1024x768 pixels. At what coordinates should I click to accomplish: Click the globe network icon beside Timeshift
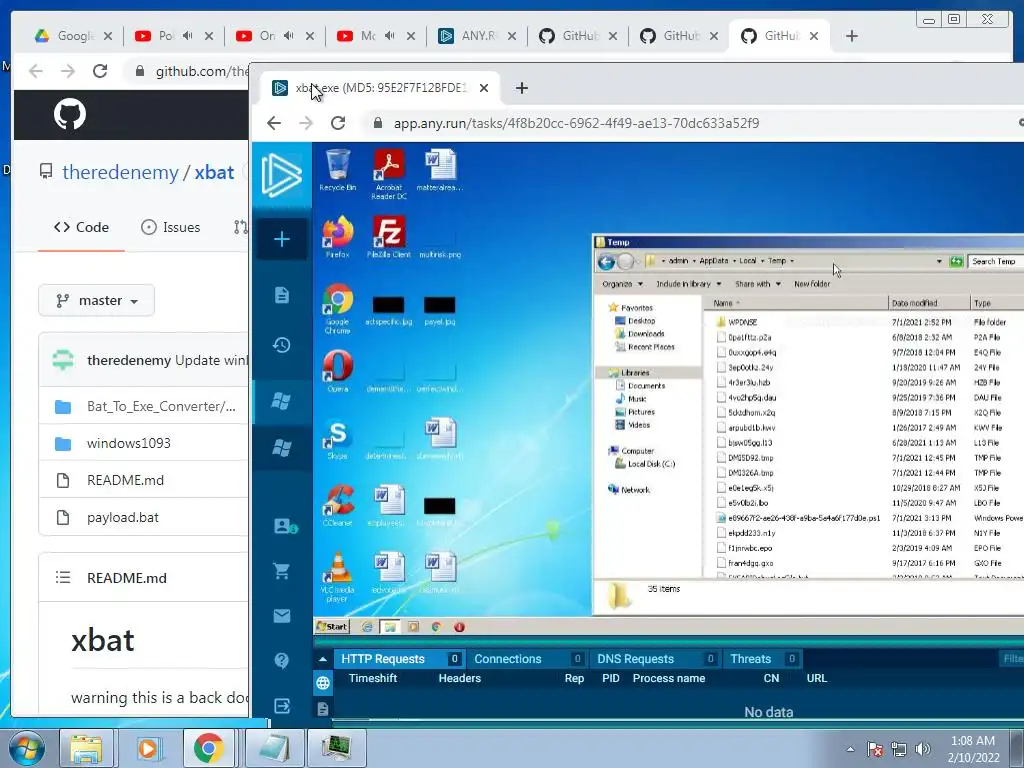coord(323,683)
